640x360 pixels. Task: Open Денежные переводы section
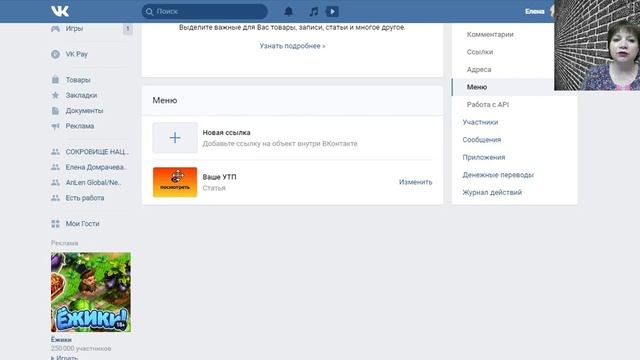click(498, 175)
